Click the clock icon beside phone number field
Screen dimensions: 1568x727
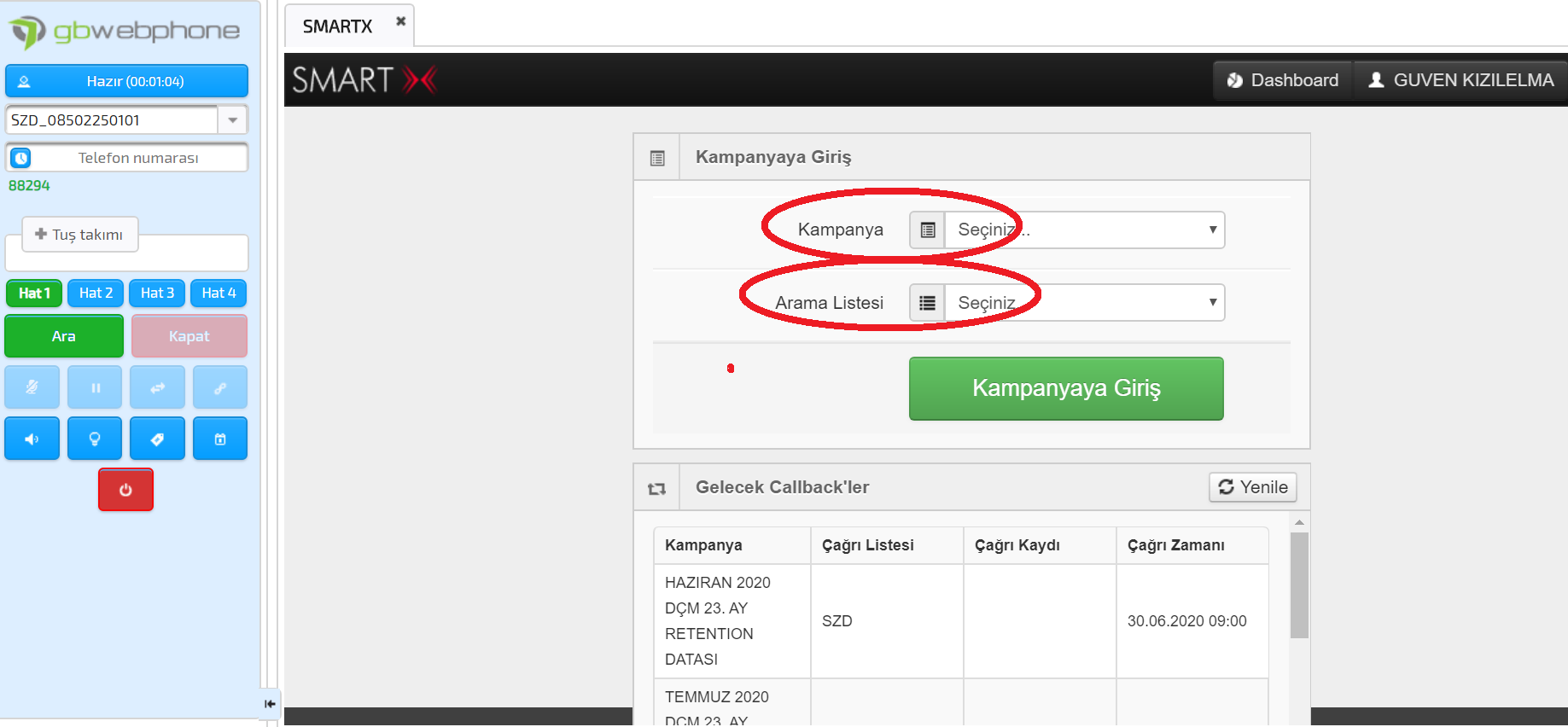[x=21, y=158]
